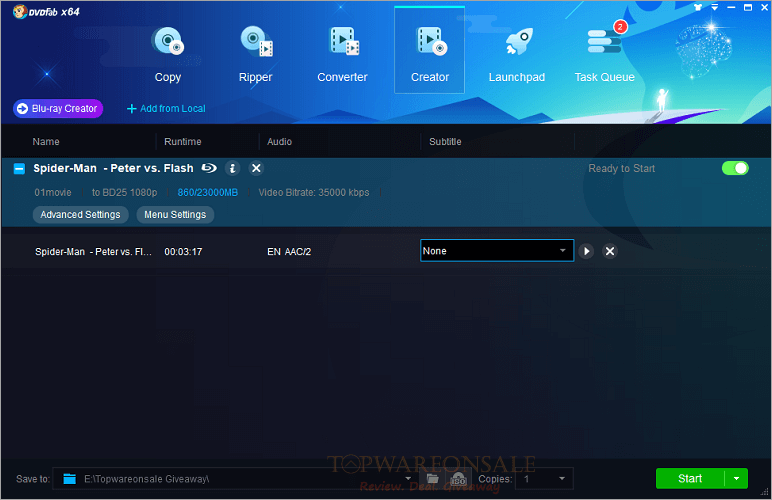Open Menu Settings
This screenshot has height=500, width=772.
coord(175,215)
